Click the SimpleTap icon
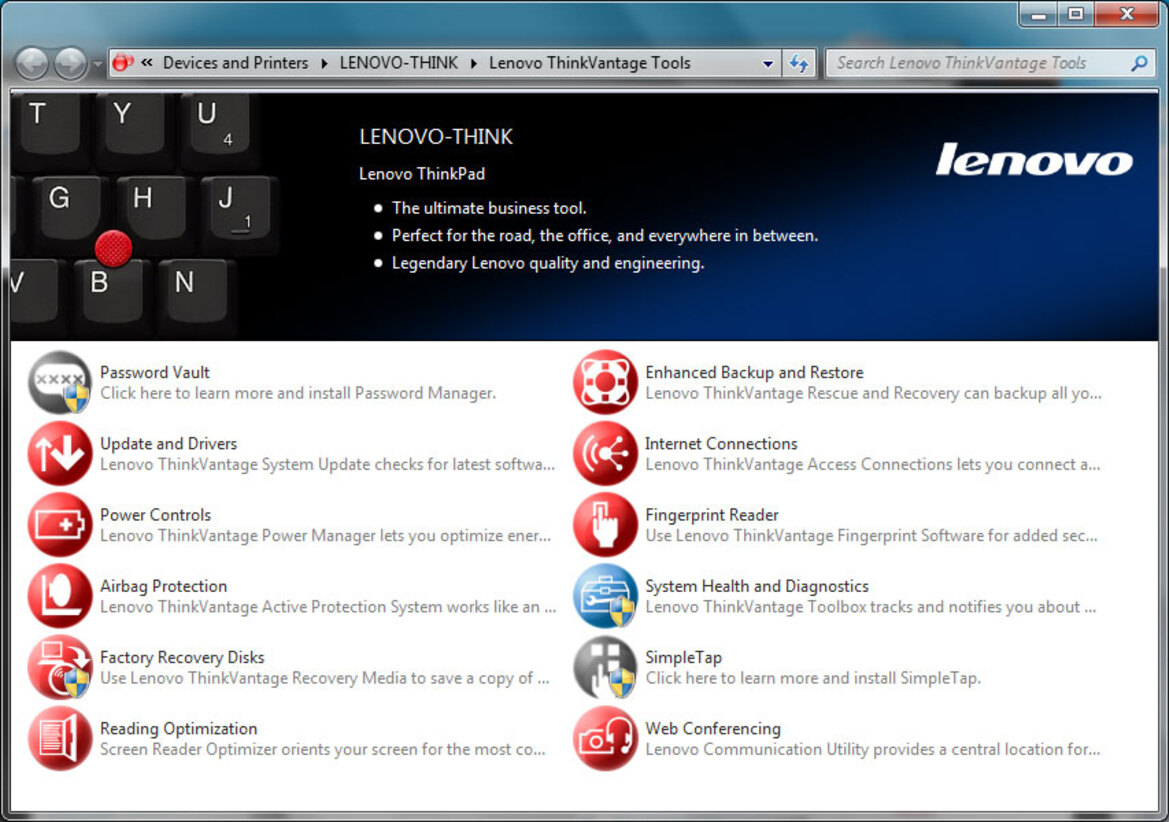Image resolution: width=1169 pixels, height=822 pixels. coord(605,667)
